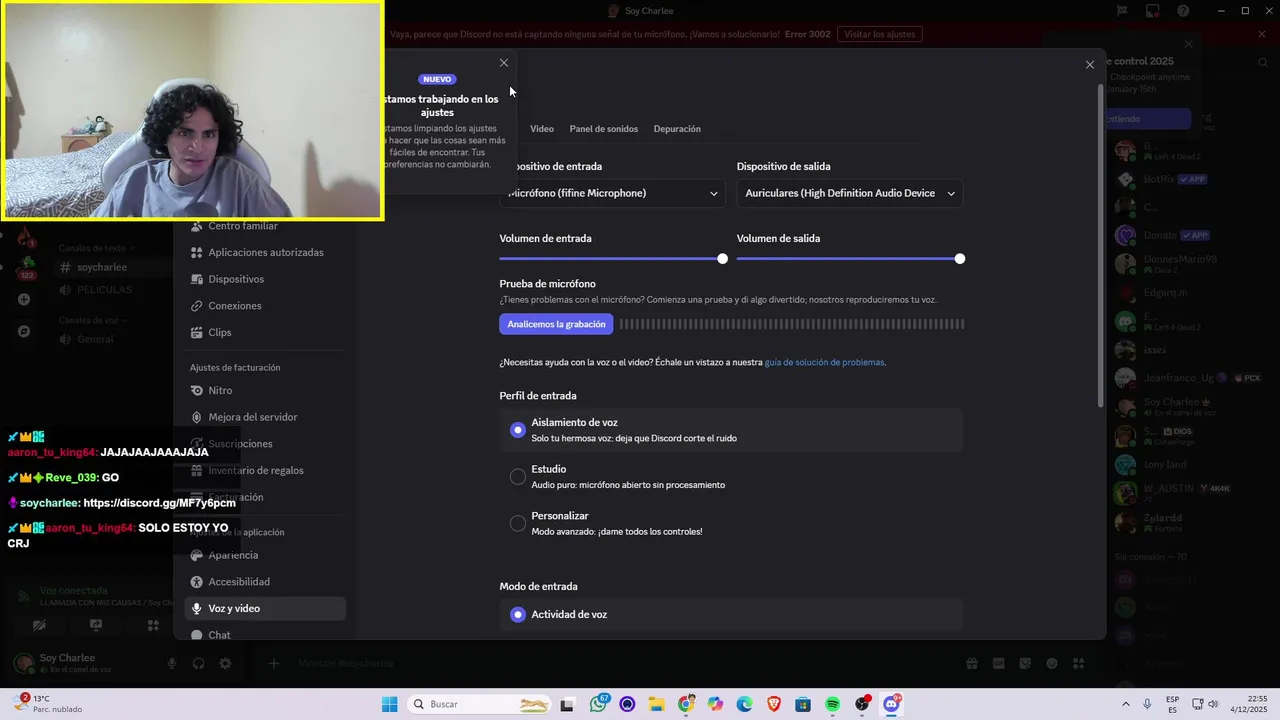Open Dispositivo de salida headphones dropdown
The height and width of the screenshot is (720, 1280).
tap(850, 193)
